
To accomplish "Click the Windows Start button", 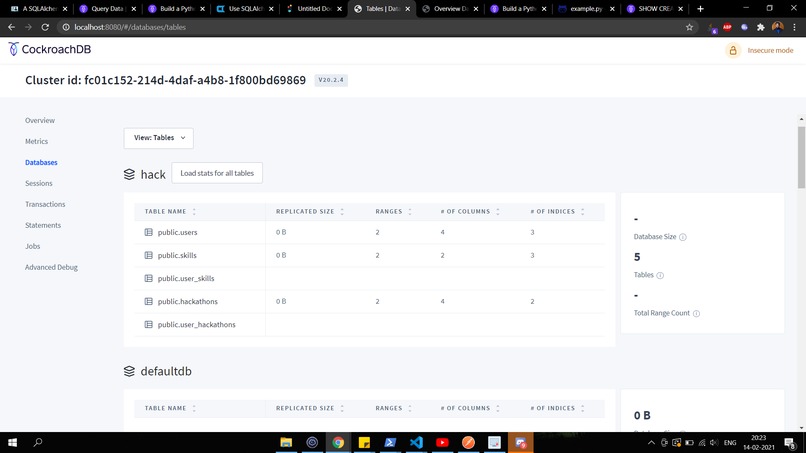I will (12, 442).
